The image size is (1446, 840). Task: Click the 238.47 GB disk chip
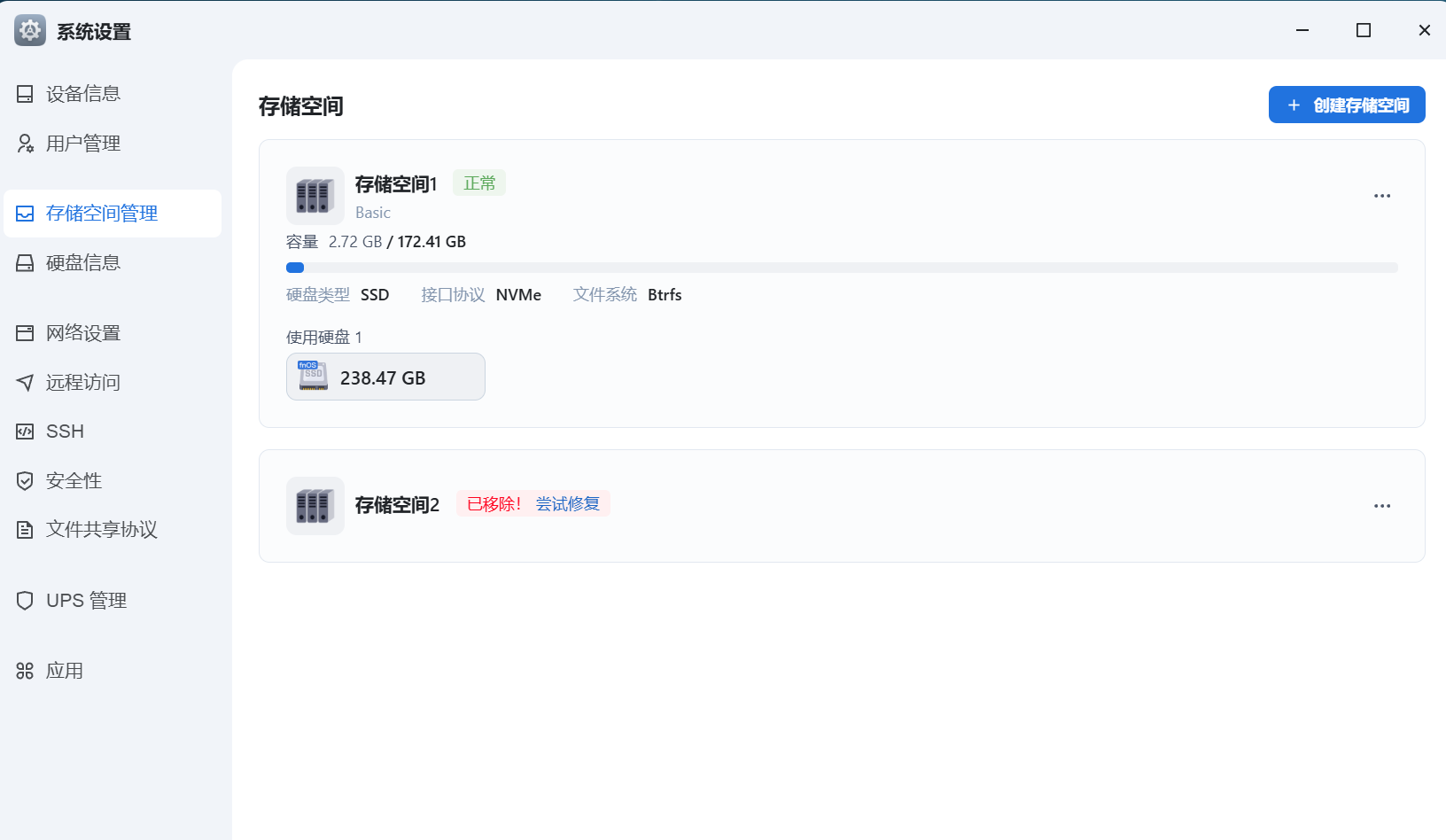tap(385, 377)
